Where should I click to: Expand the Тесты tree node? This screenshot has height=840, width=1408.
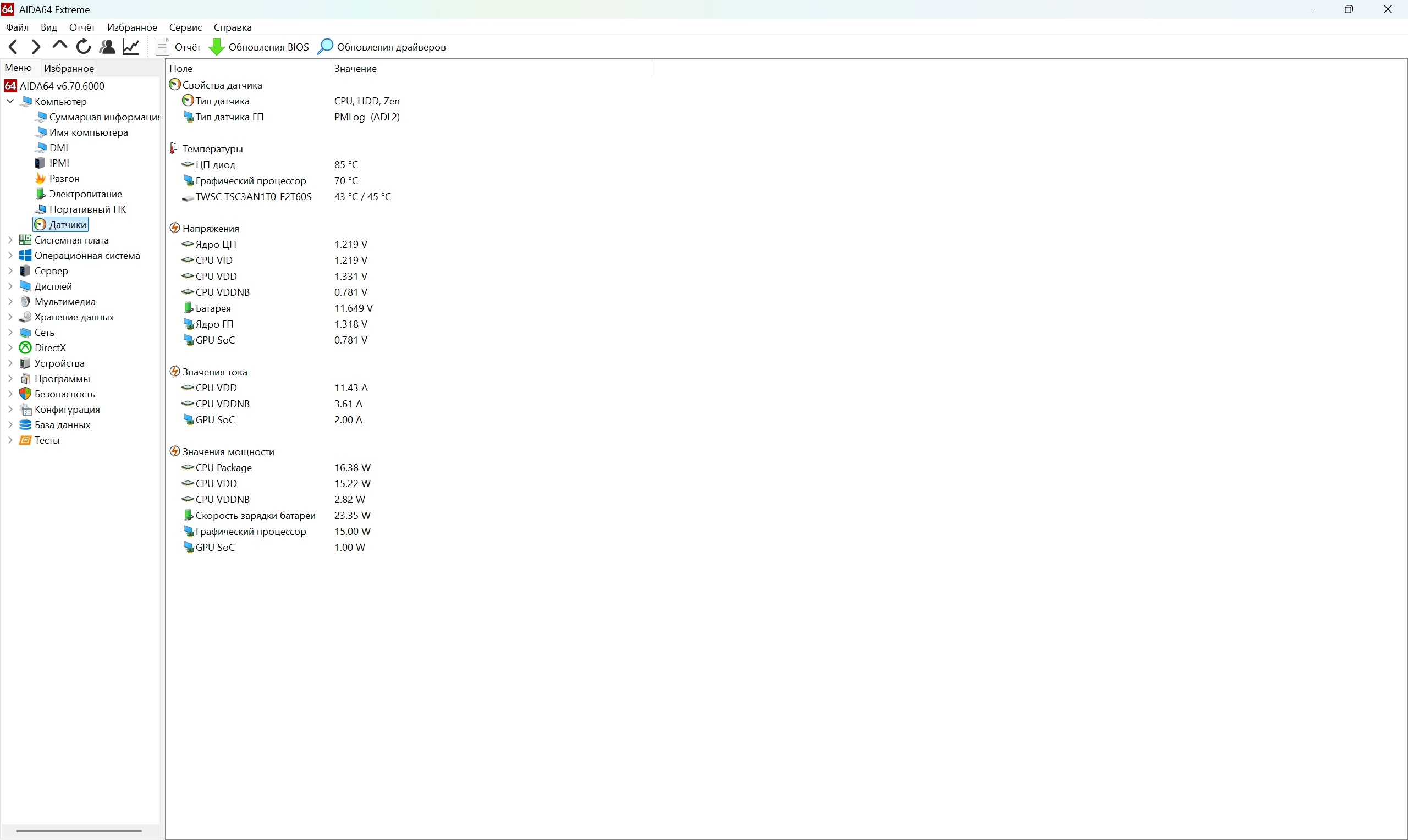10,440
